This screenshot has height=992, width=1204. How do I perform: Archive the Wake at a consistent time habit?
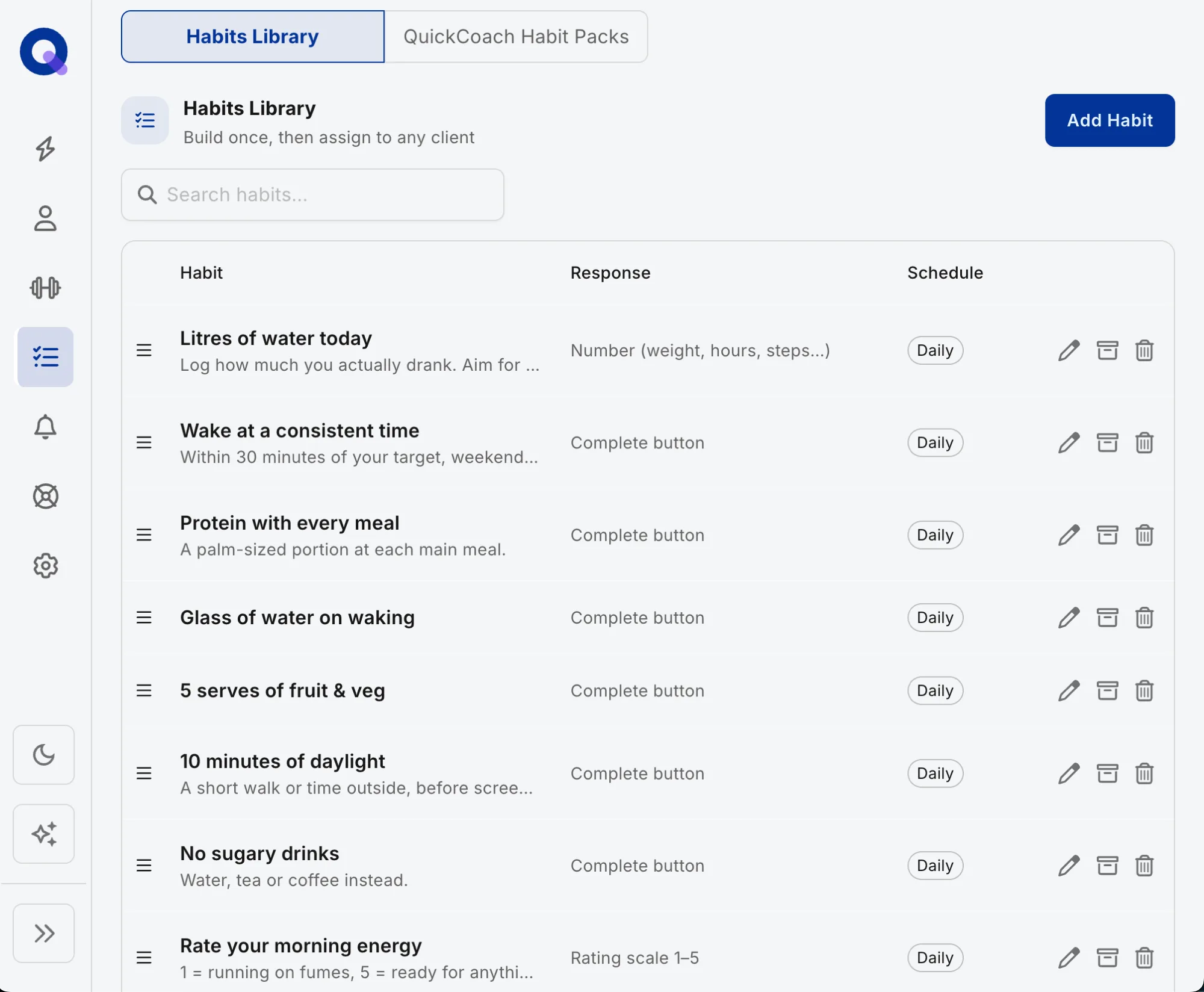point(1106,442)
